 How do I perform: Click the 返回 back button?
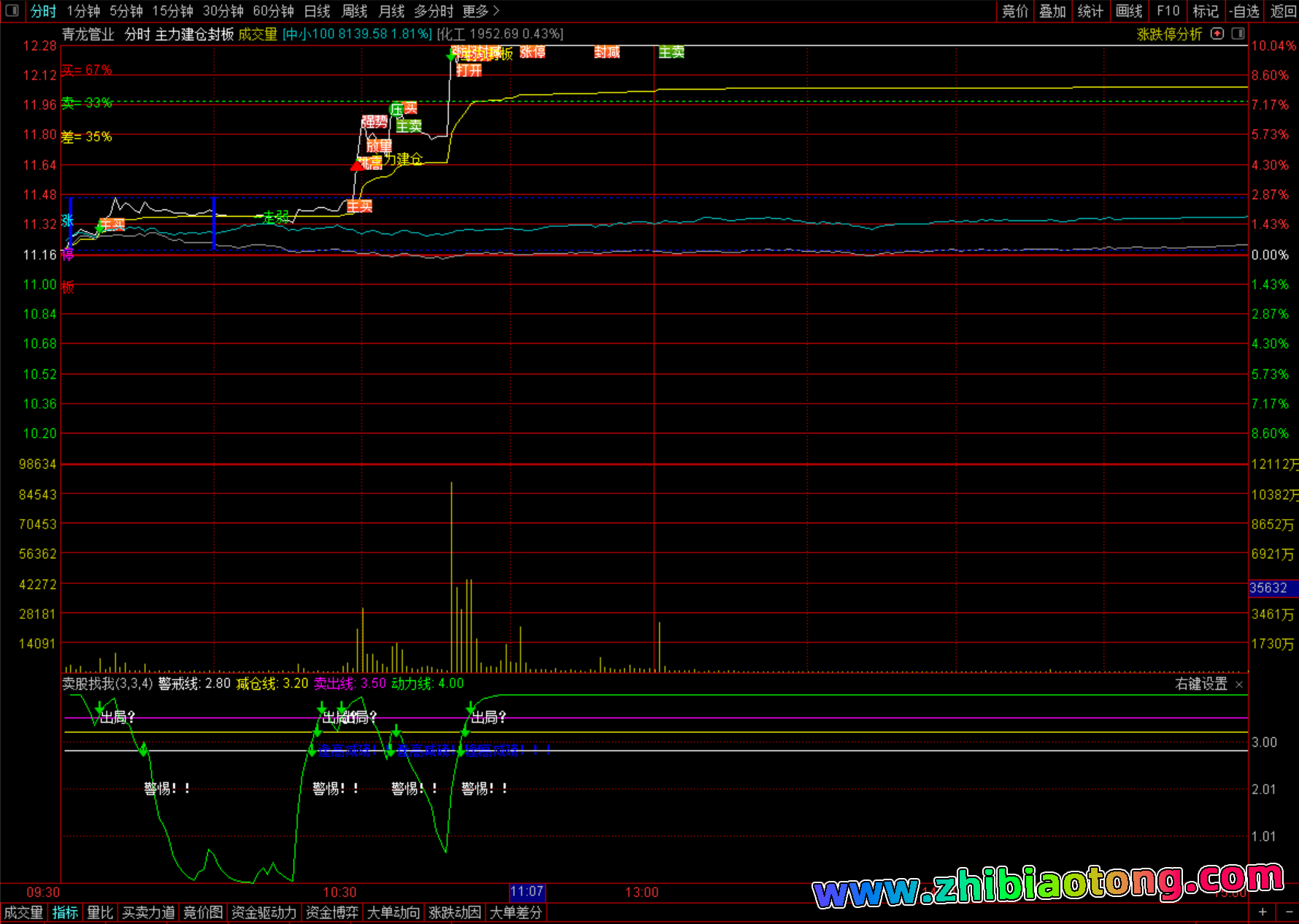[1283, 11]
